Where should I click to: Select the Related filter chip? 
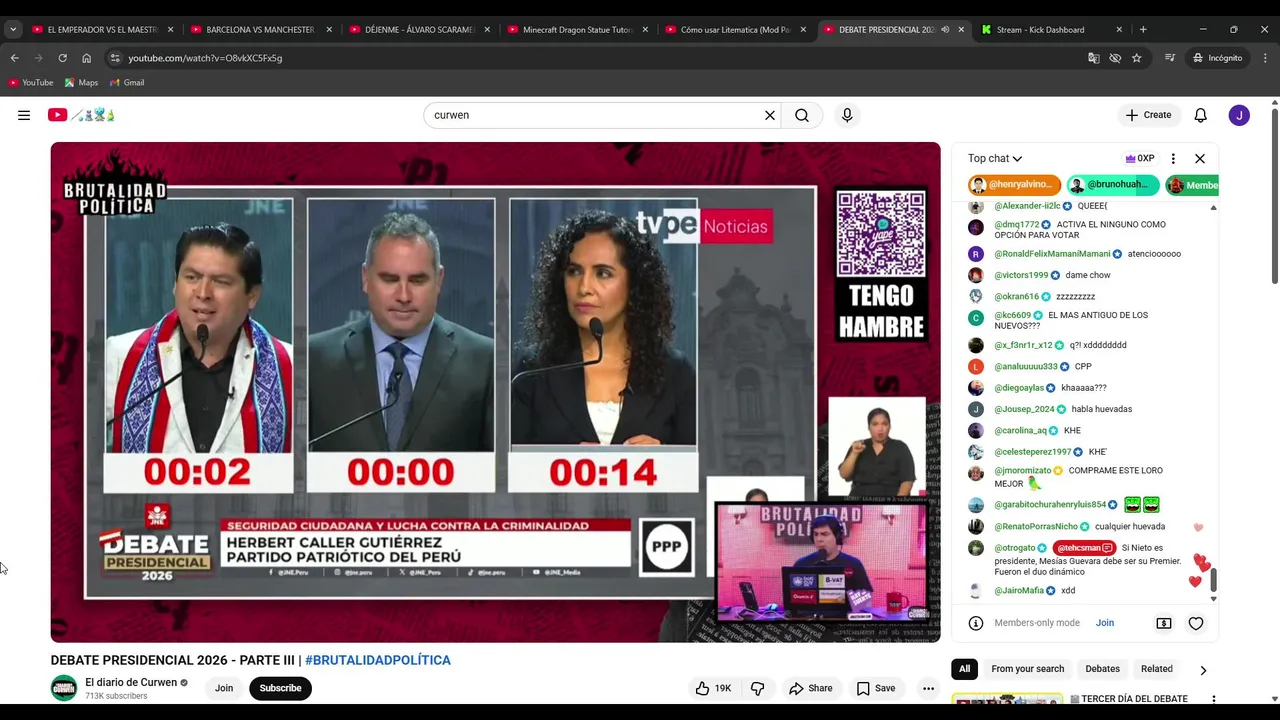point(1157,669)
